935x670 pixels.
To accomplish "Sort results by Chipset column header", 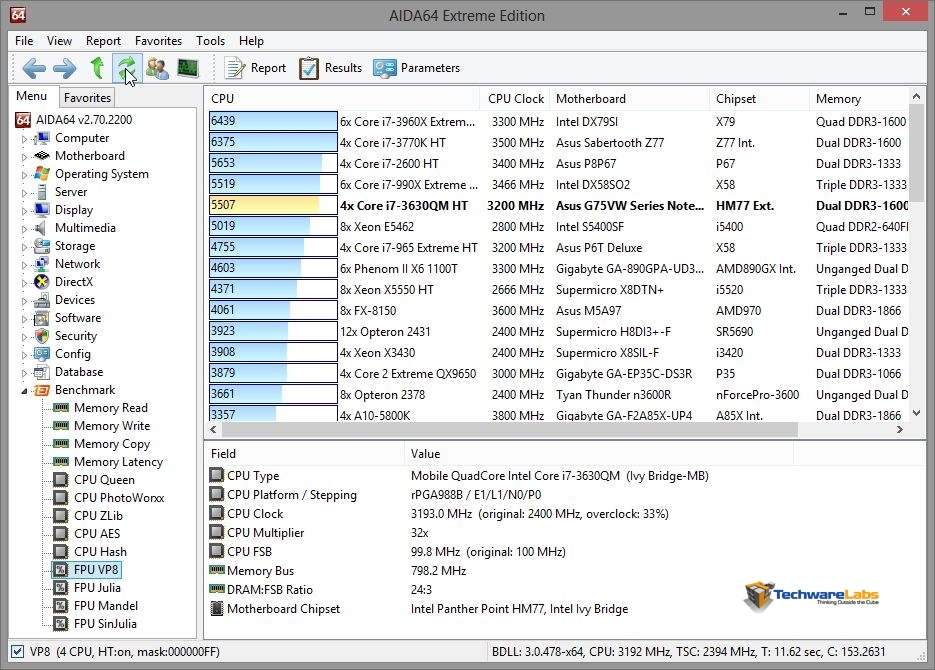I will point(759,99).
